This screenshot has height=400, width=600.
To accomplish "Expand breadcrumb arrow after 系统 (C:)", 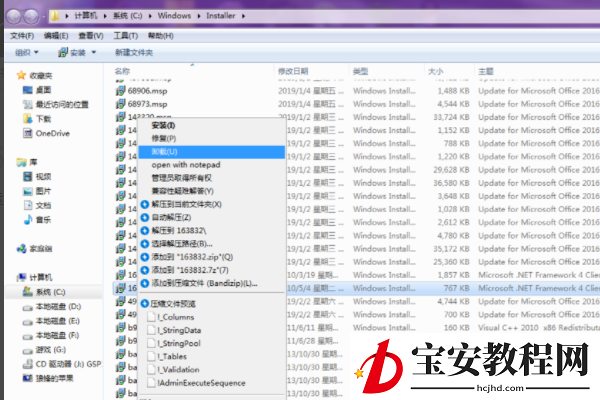I will pyautogui.click(x=150, y=16).
